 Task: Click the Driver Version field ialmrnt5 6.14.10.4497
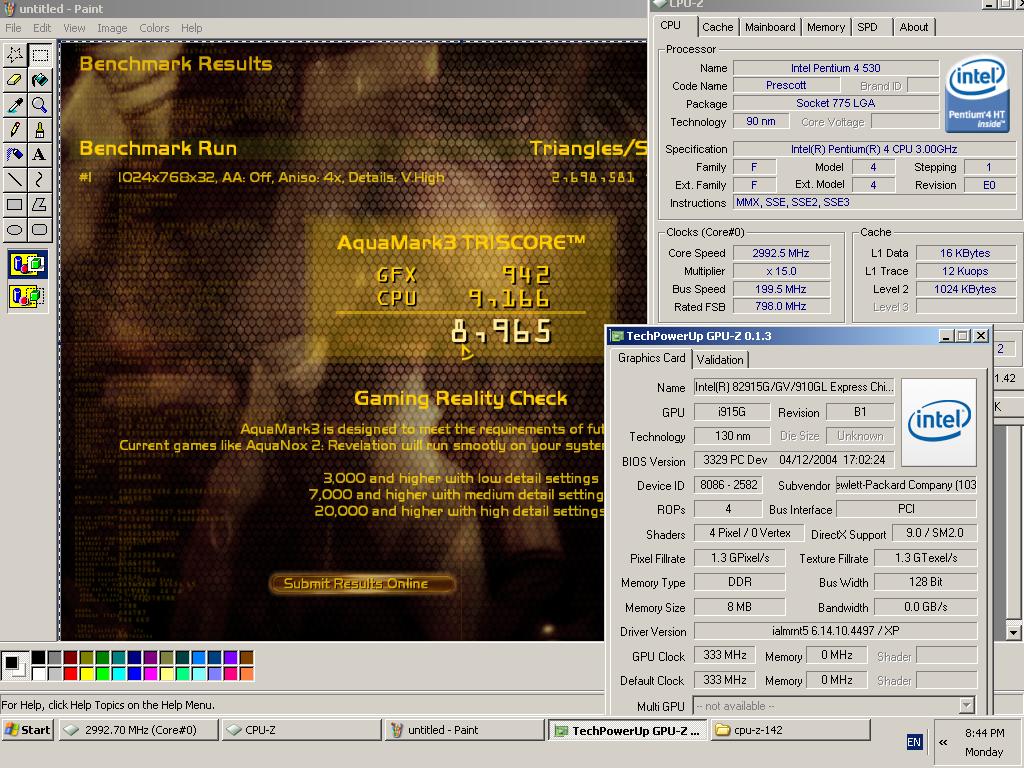[x=835, y=631]
